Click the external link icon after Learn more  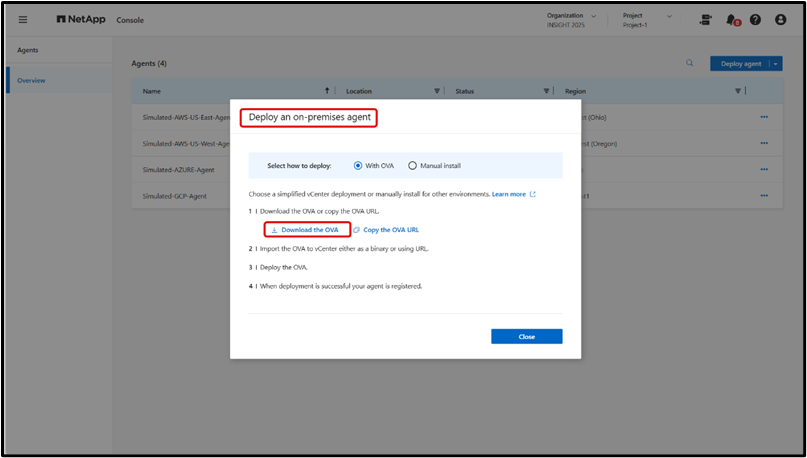[x=533, y=194]
